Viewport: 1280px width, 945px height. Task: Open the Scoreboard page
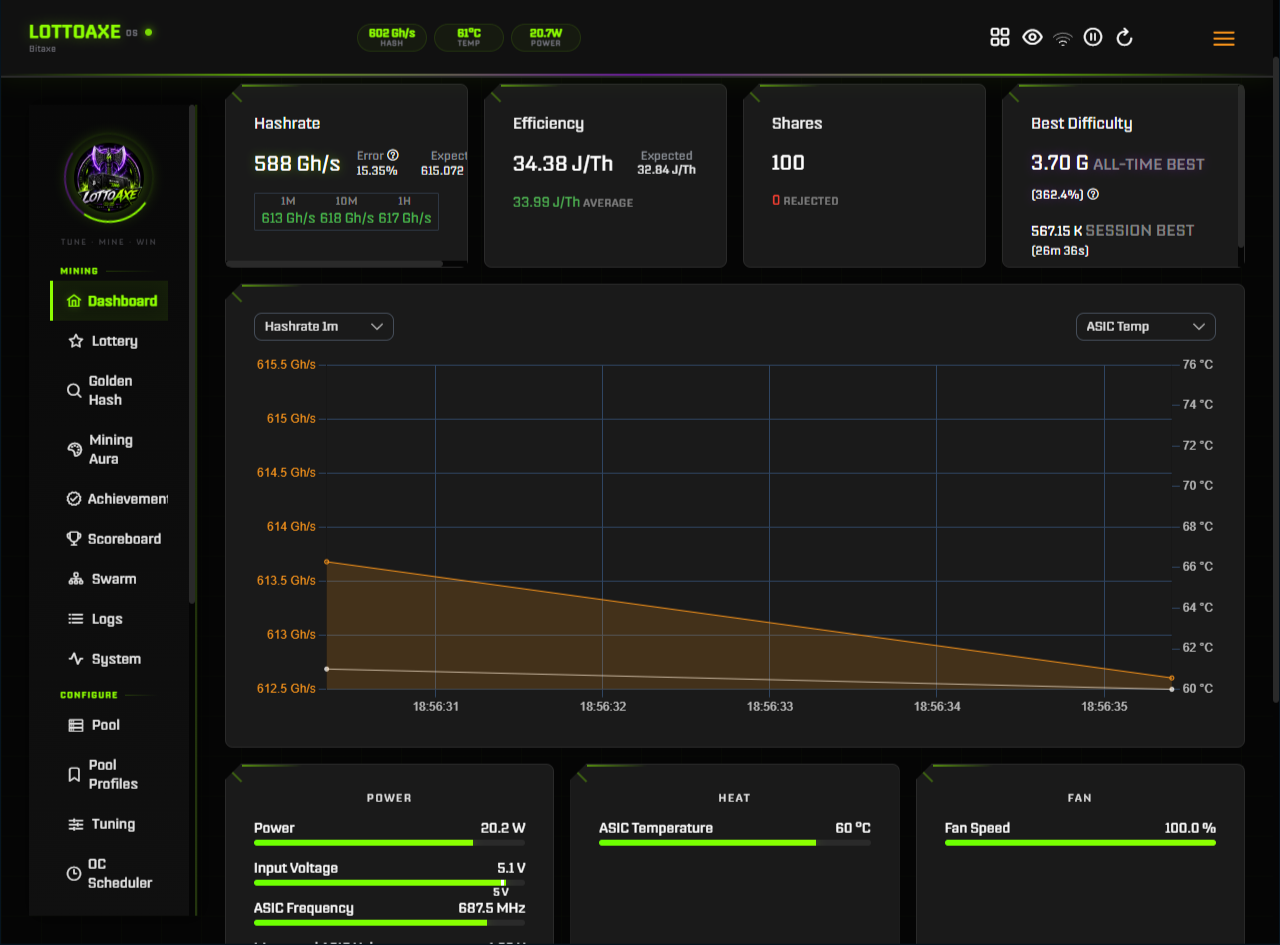pyautogui.click(x=110, y=539)
